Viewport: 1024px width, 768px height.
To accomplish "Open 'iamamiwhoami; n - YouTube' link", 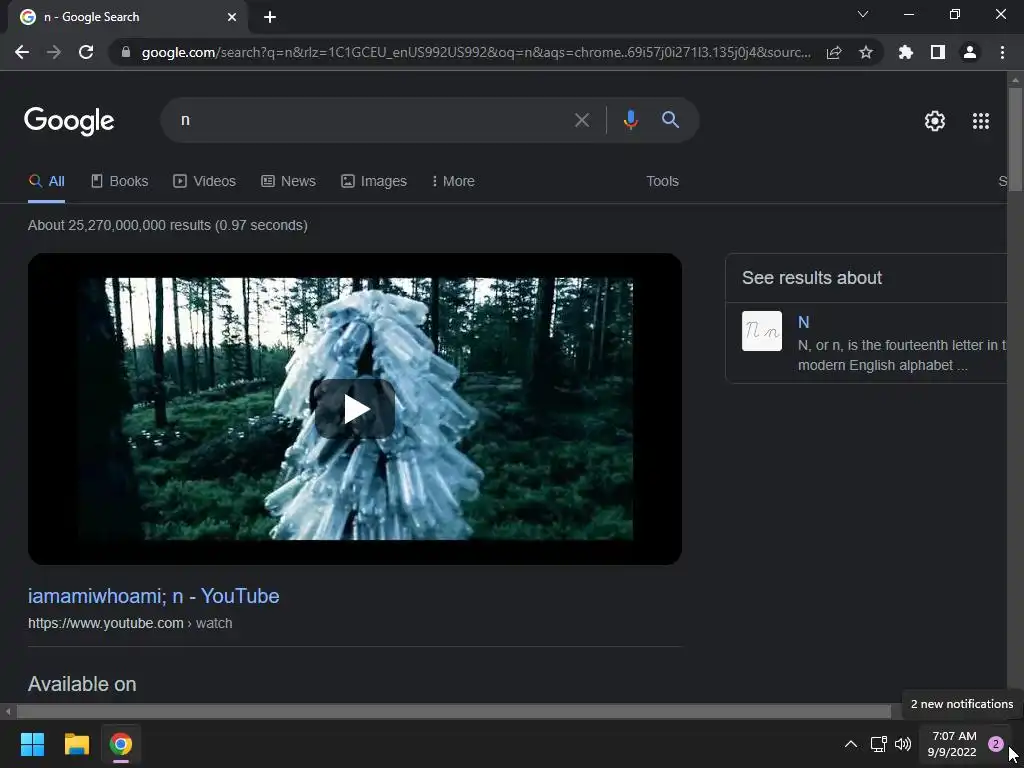I will tap(153, 596).
